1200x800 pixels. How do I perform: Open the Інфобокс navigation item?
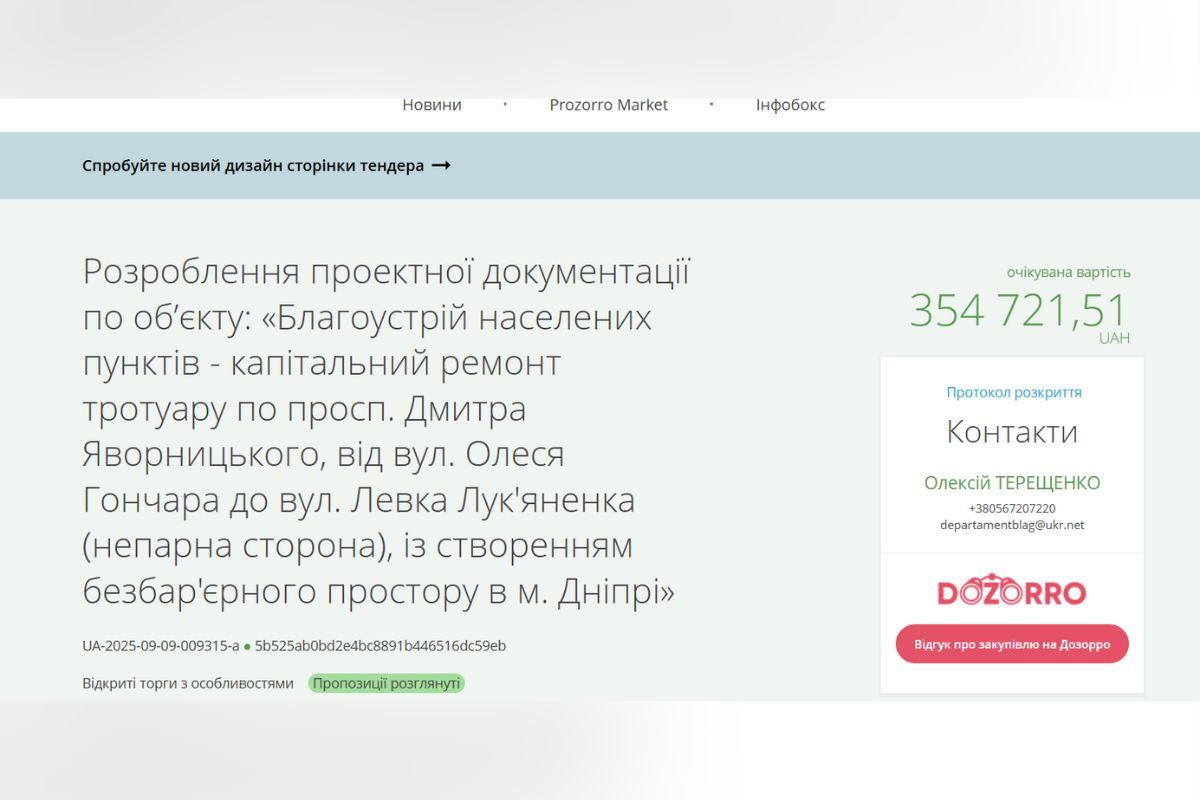(790, 105)
